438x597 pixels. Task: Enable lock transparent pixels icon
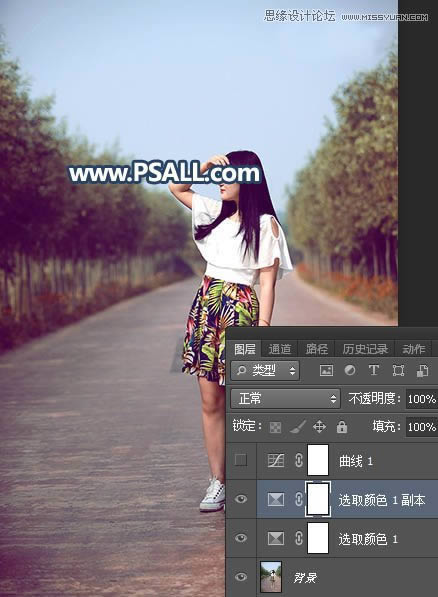pos(275,427)
